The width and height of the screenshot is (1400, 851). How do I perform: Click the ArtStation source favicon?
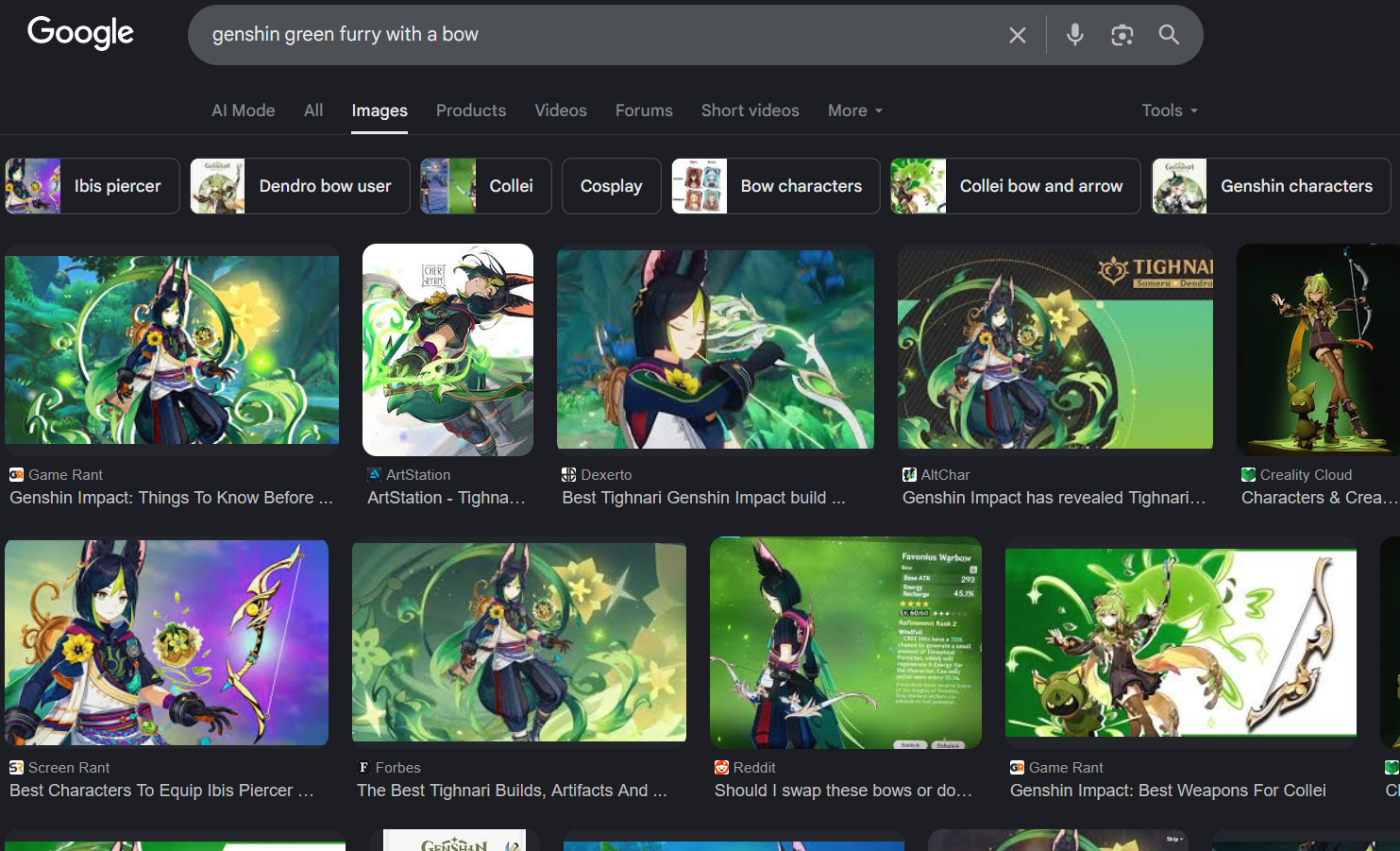click(375, 475)
